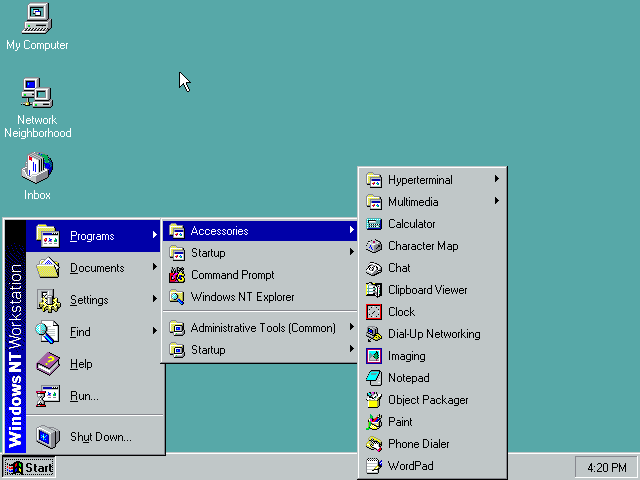Click the Documents folder icon
640x480 pixels.
click(48, 268)
